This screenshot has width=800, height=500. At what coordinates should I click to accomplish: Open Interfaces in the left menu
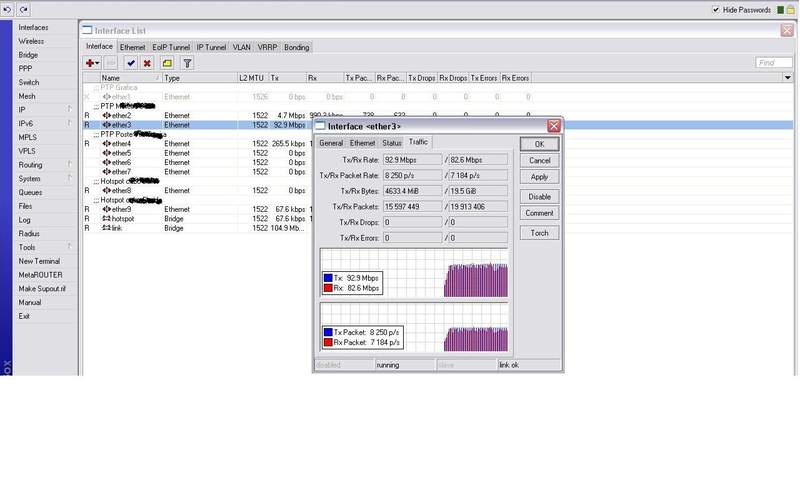(x=33, y=27)
